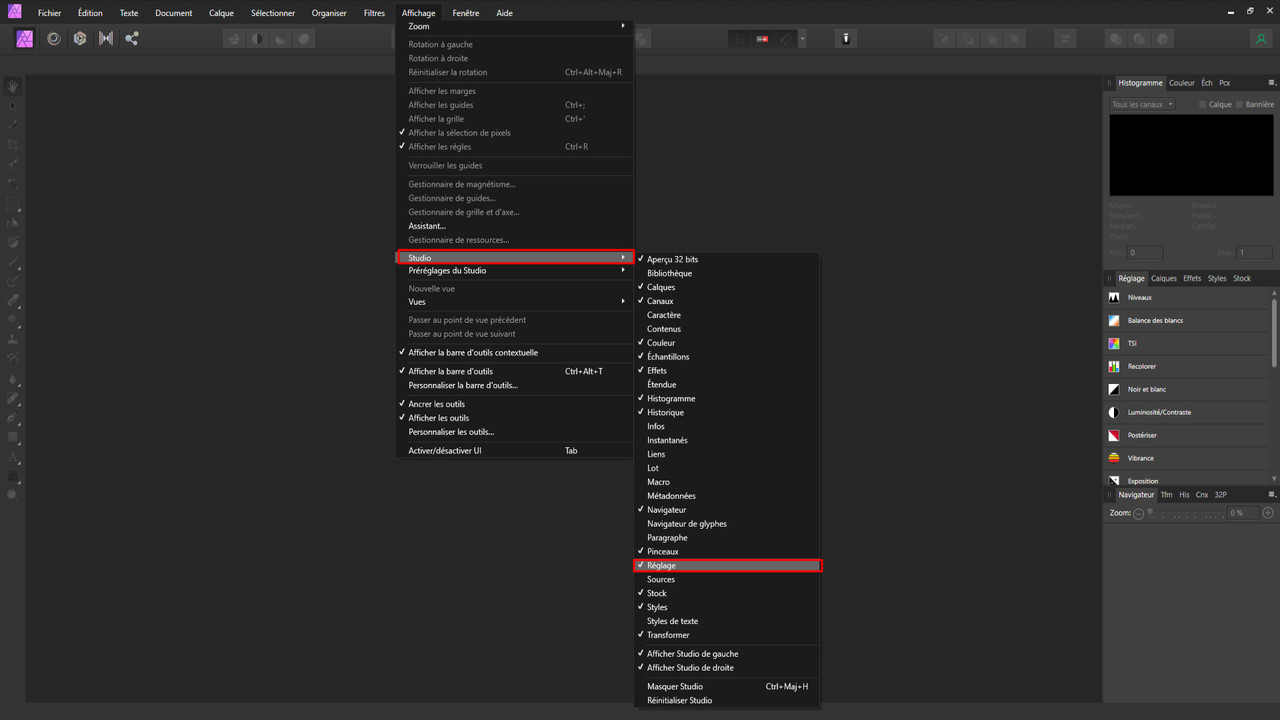Image resolution: width=1280 pixels, height=720 pixels.
Task: Choose Assistant... menu entry
Action: tap(514, 226)
